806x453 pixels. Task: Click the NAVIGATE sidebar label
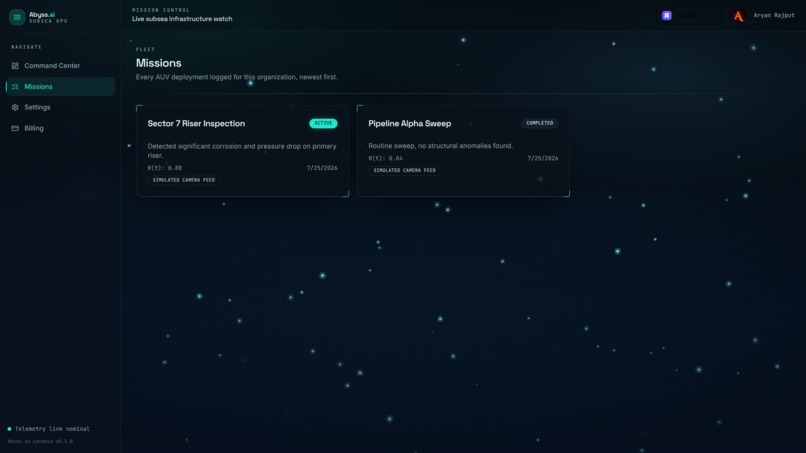point(26,47)
